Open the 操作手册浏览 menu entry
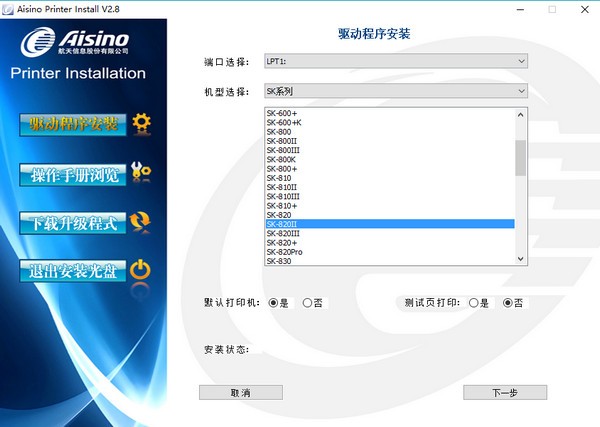600x427 pixels. (73, 174)
